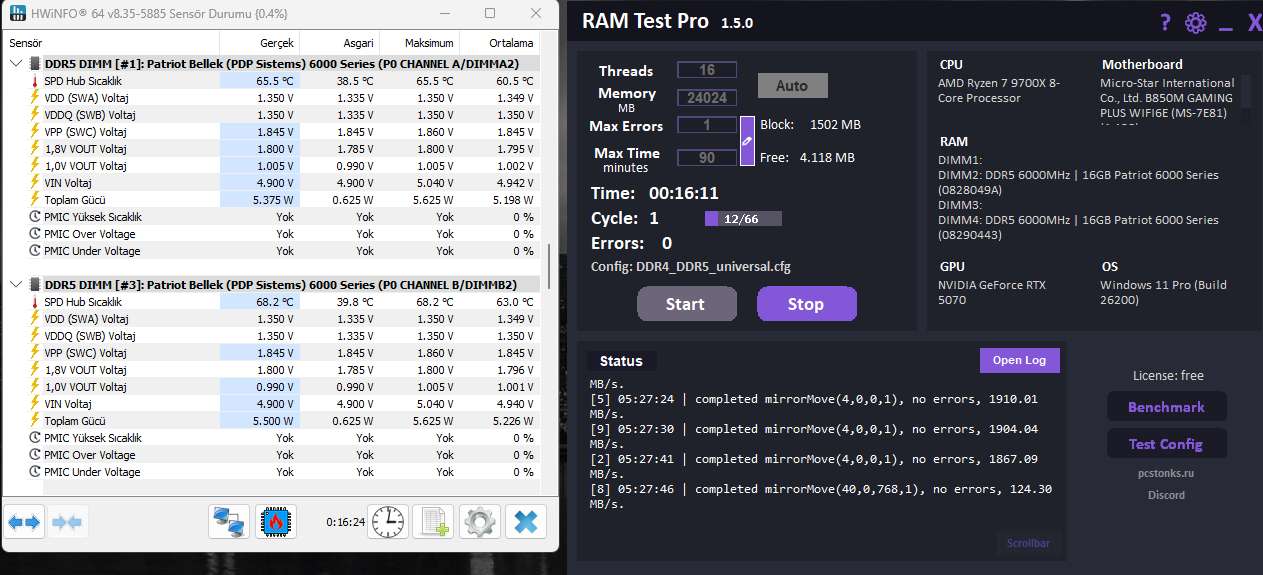The width and height of the screenshot is (1263, 575).
Task: Click the 0:16:24 elapsed time in HWiNFO
Action: tap(345, 522)
